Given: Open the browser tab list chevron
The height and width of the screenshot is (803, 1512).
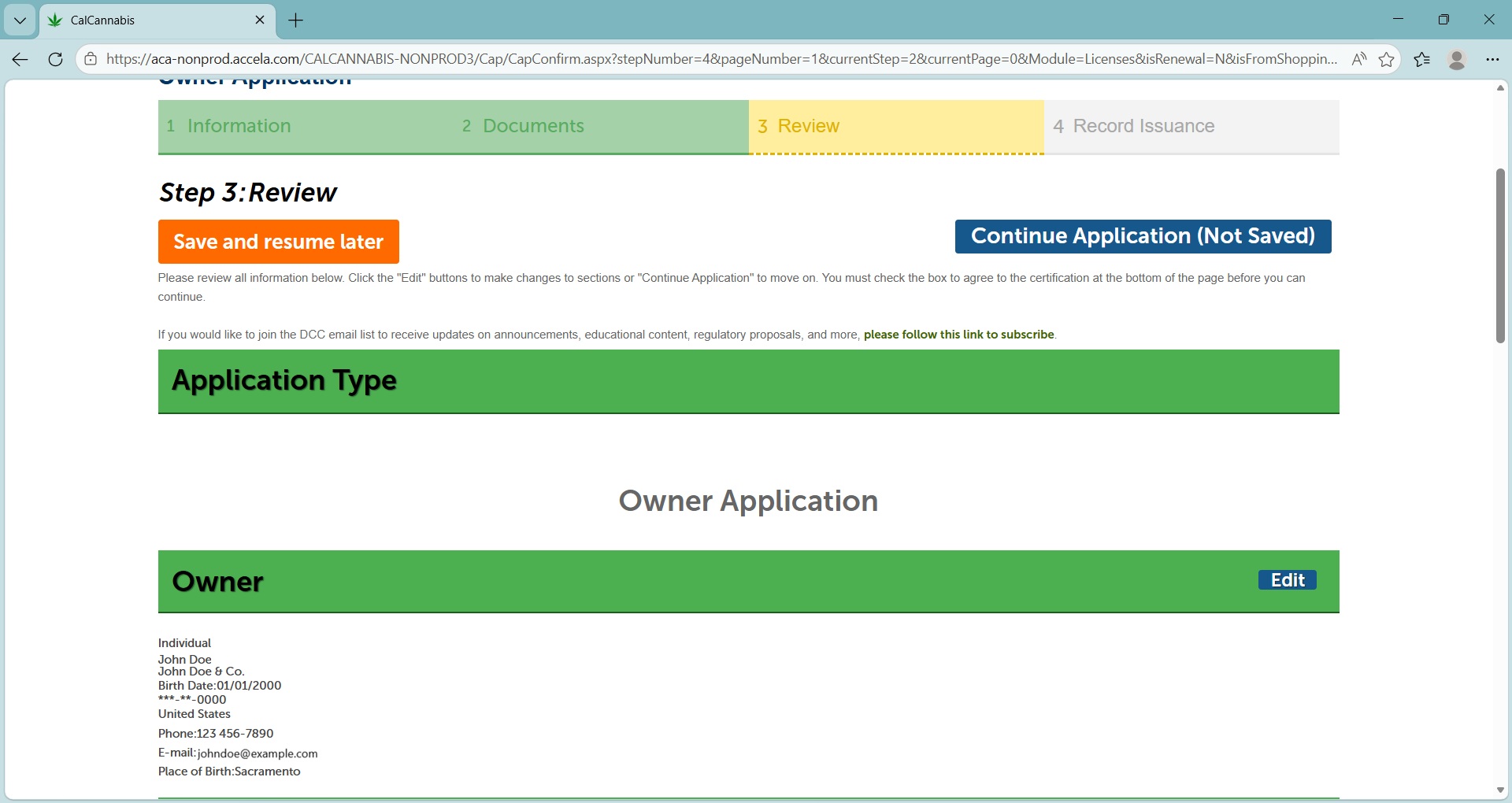Looking at the screenshot, I should (x=20, y=20).
